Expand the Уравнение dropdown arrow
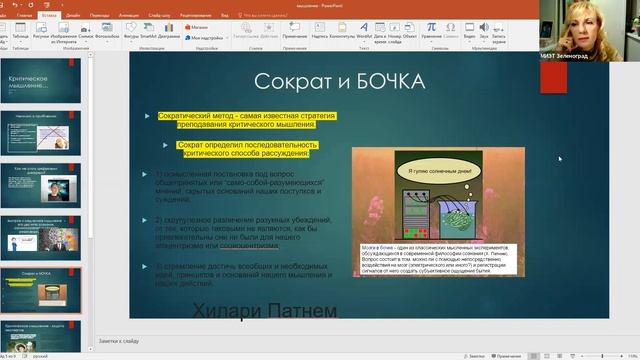 click(x=431, y=42)
